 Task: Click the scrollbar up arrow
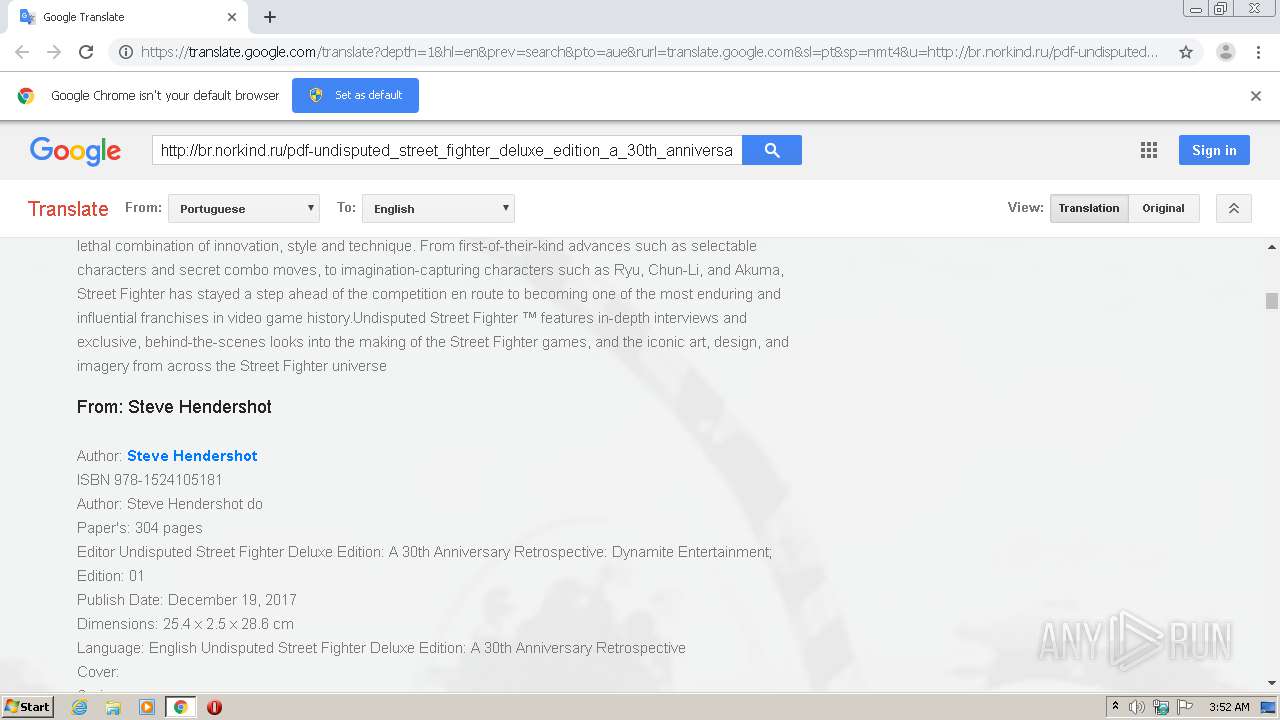[x=1272, y=246]
